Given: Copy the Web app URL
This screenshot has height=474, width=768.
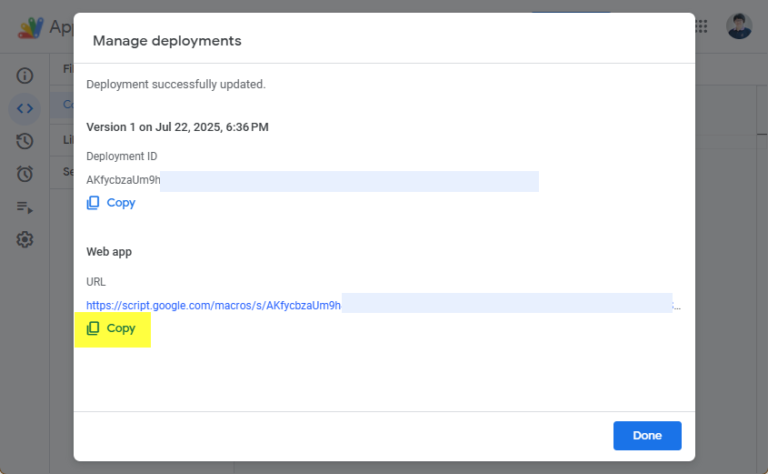Looking at the screenshot, I should tap(111, 328).
